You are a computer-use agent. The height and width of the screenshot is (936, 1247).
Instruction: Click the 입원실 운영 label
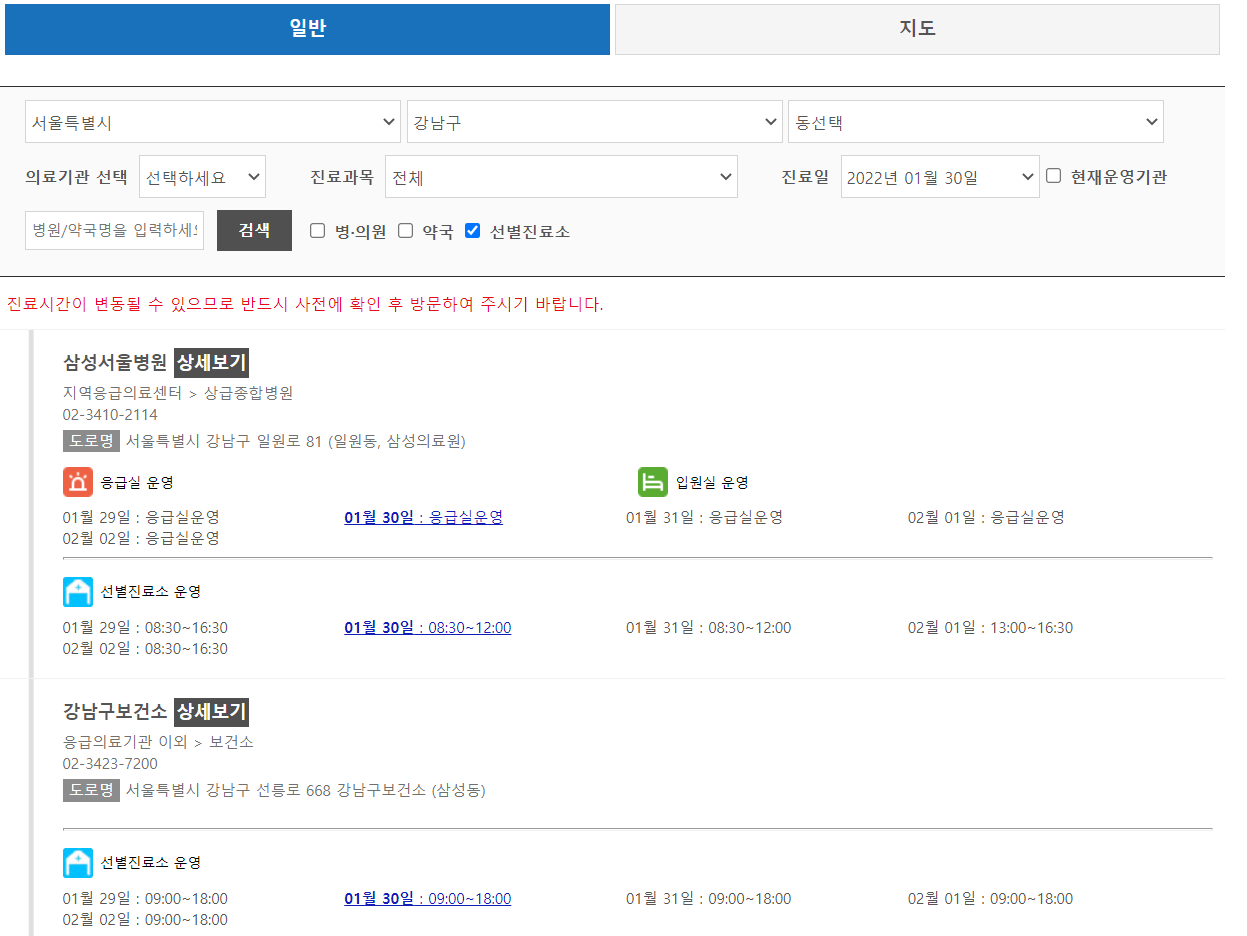pyautogui.click(x=712, y=482)
